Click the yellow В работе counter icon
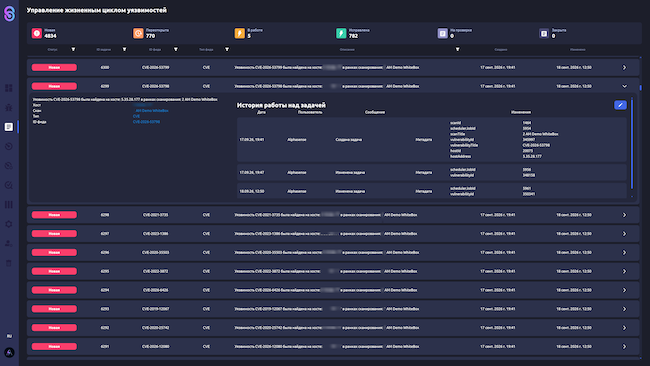The image size is (650, 366). 240,33
